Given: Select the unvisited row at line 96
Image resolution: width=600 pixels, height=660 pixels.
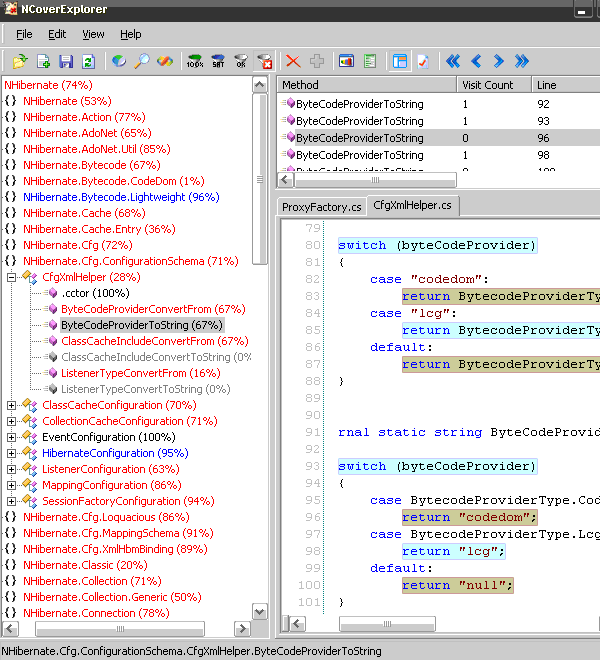Looking at the screenshot, I should click(440, 138).
